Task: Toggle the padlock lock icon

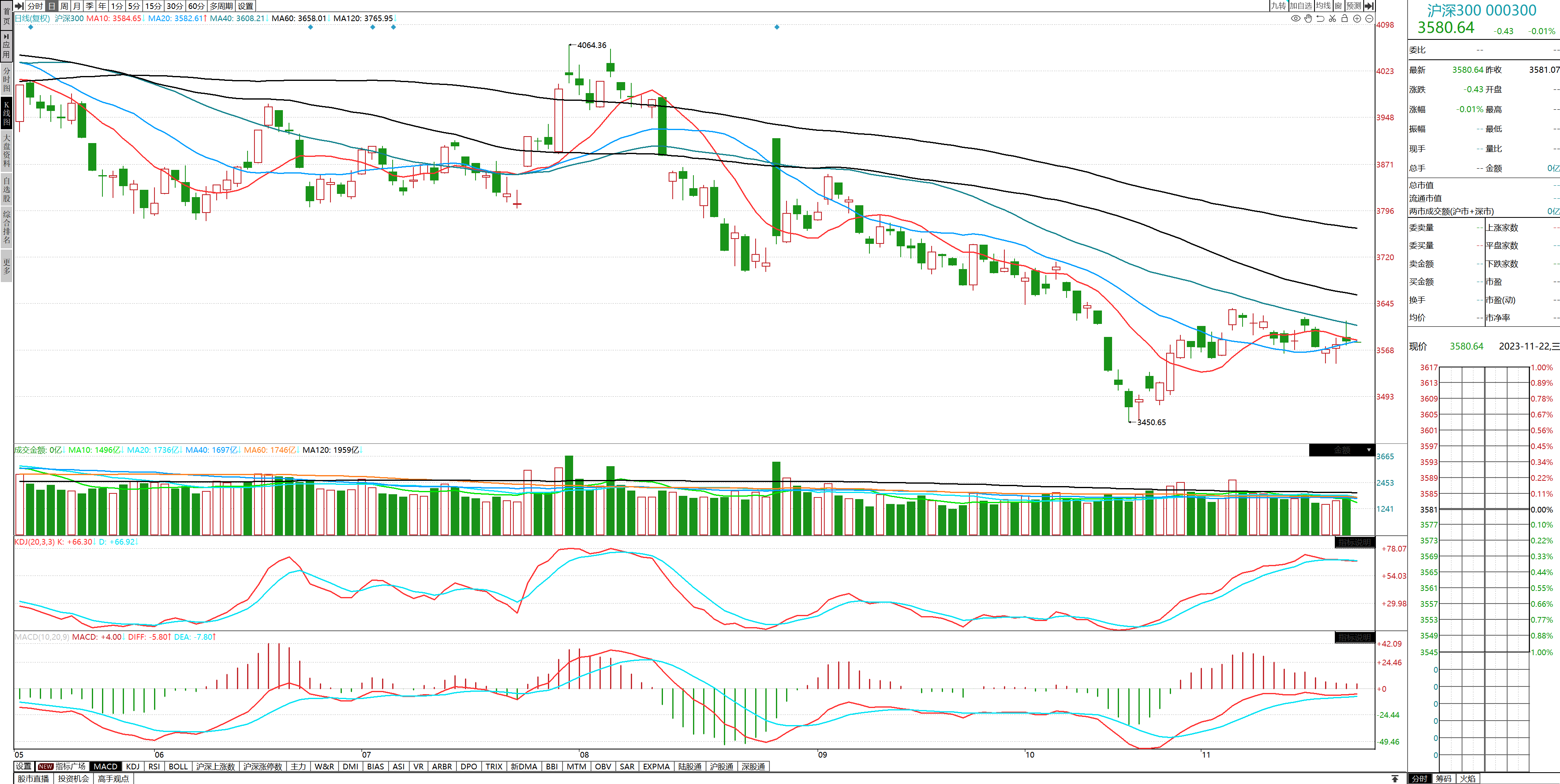Action: [x=1345, y=18]
